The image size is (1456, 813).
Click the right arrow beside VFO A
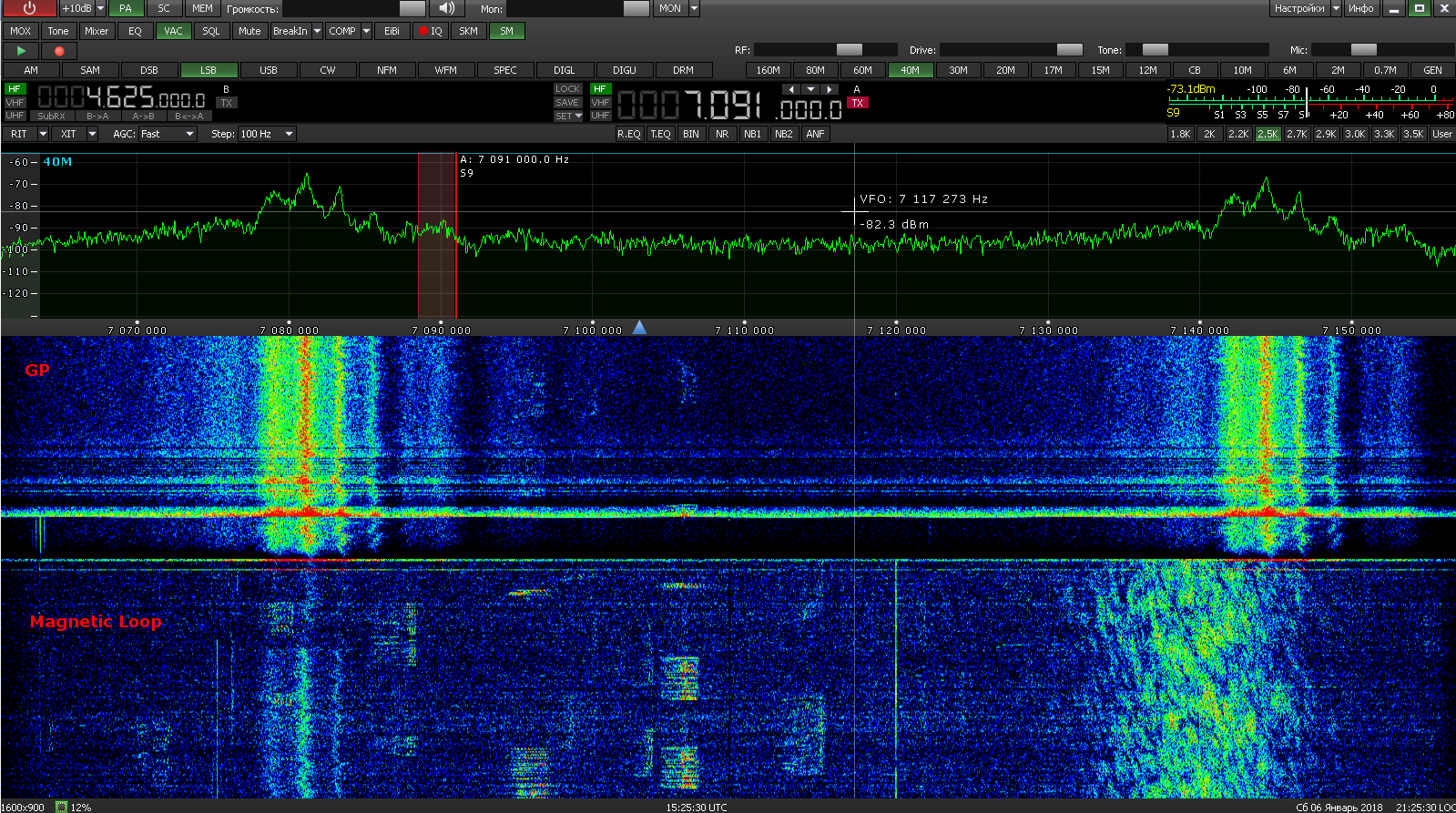click(829, 89)
